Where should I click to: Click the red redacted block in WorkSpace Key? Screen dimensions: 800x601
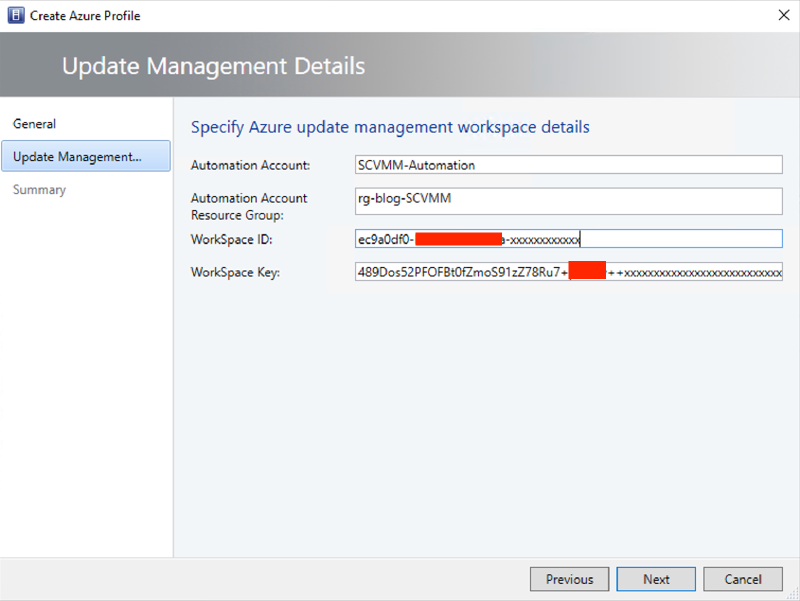(x=587, y=273)
